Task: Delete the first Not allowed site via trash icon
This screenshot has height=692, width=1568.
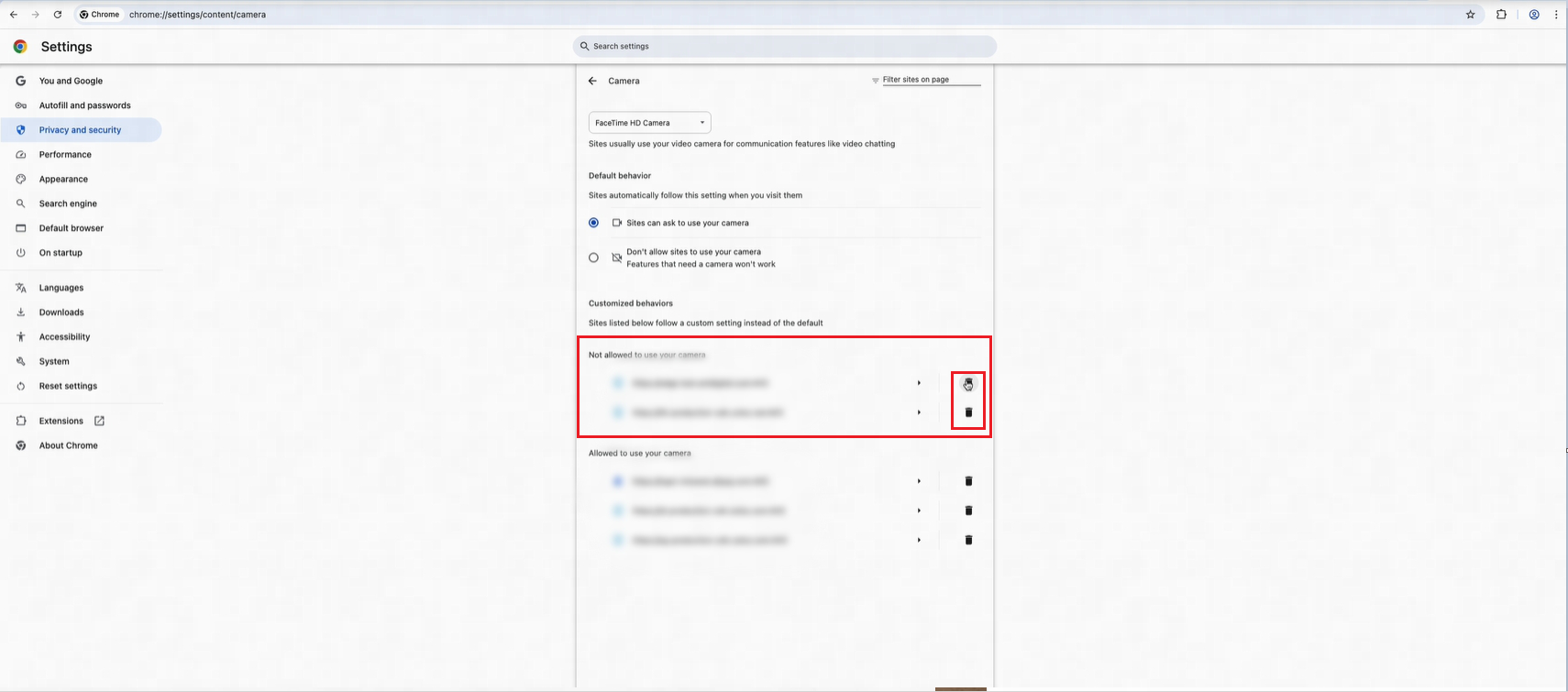Action: click(x=968, y=383)
